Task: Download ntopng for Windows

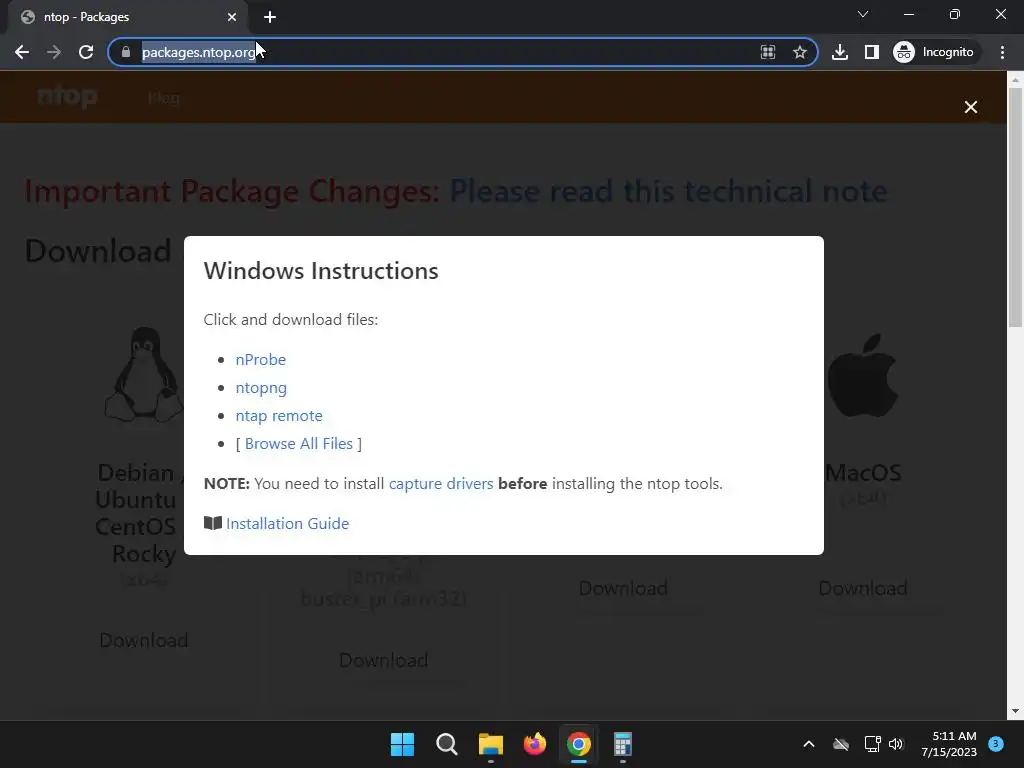Action: (x=261, y=388)
